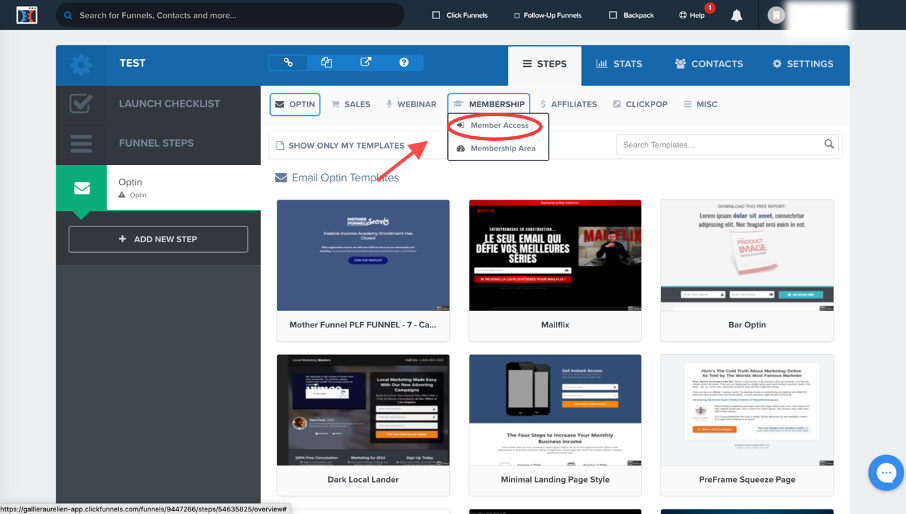Click ADD NEW STEP button
Viewport: 906px width, 514px height.
tap(158, 239)
